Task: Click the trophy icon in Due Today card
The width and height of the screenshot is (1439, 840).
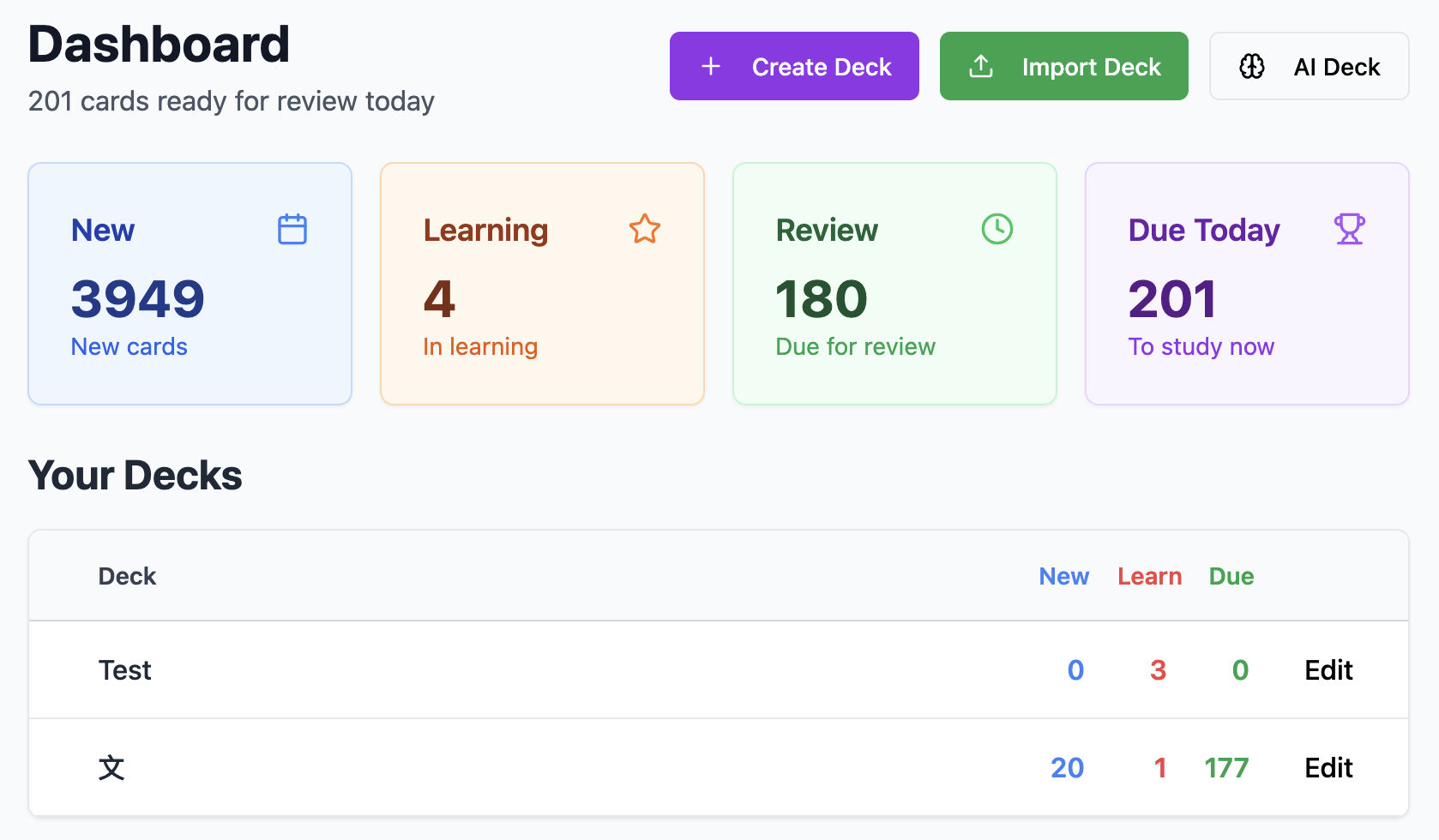Action: click(1350, 229)
